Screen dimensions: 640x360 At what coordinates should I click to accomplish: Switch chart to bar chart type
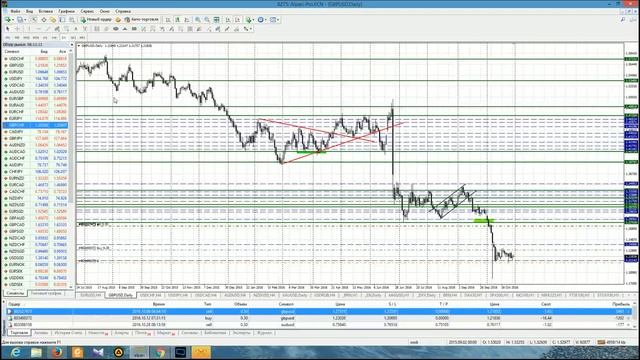point(168,20)
